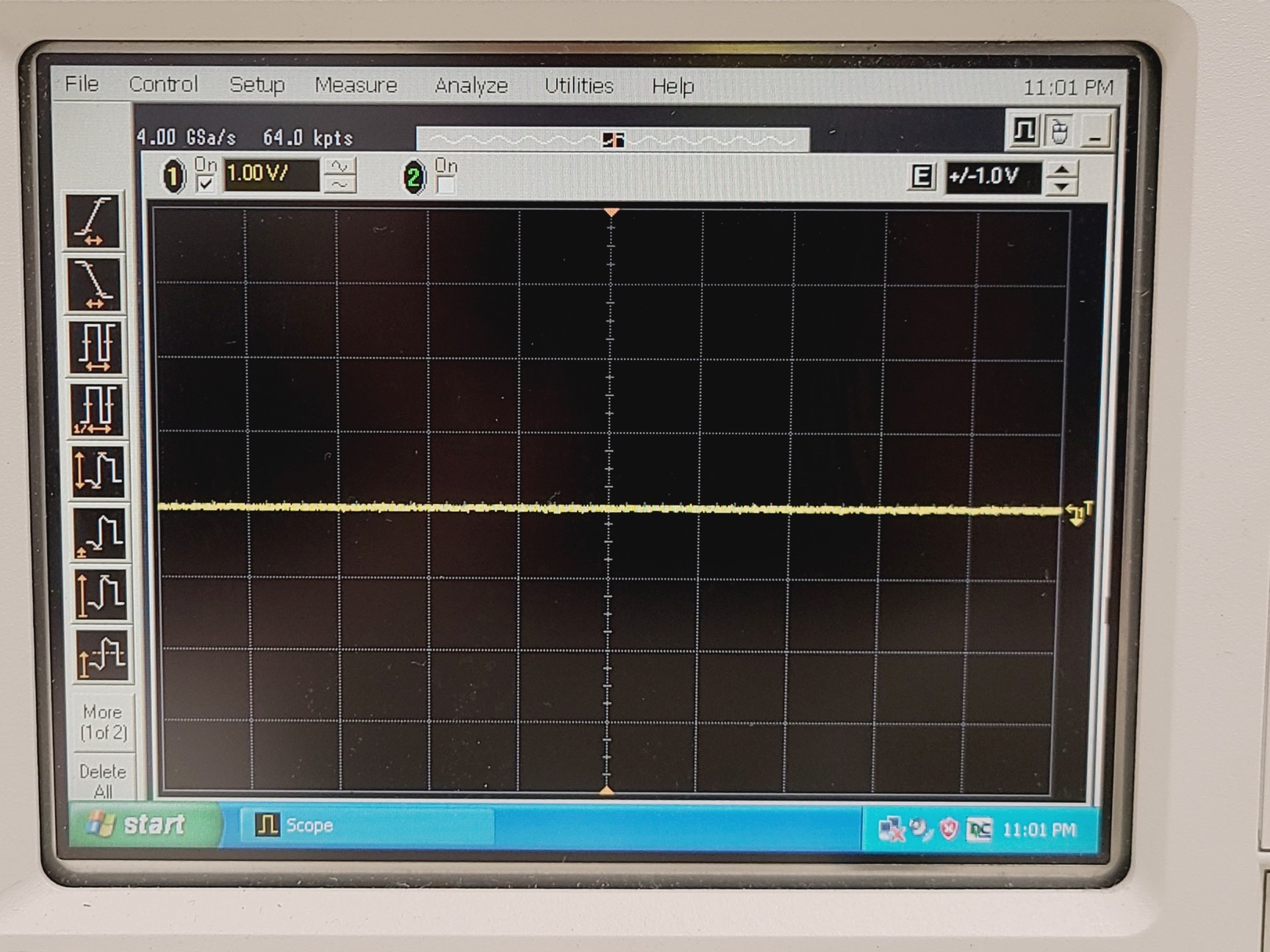
Task: Click the mouse icon at top right
Action: click(x=1058, y=131)
